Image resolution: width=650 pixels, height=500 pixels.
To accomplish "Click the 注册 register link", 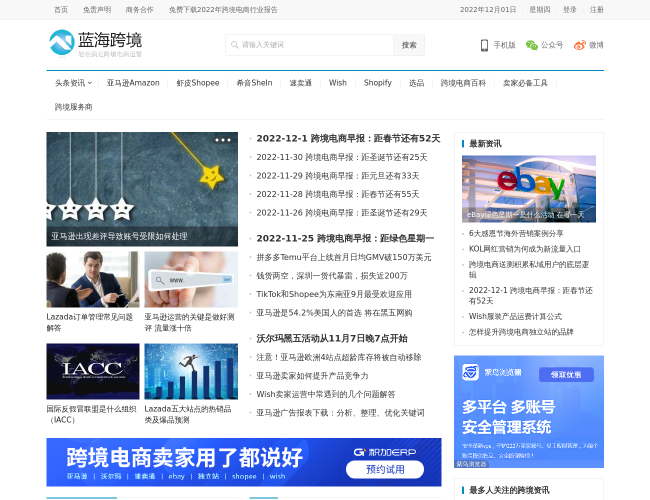I will (597, 10).
